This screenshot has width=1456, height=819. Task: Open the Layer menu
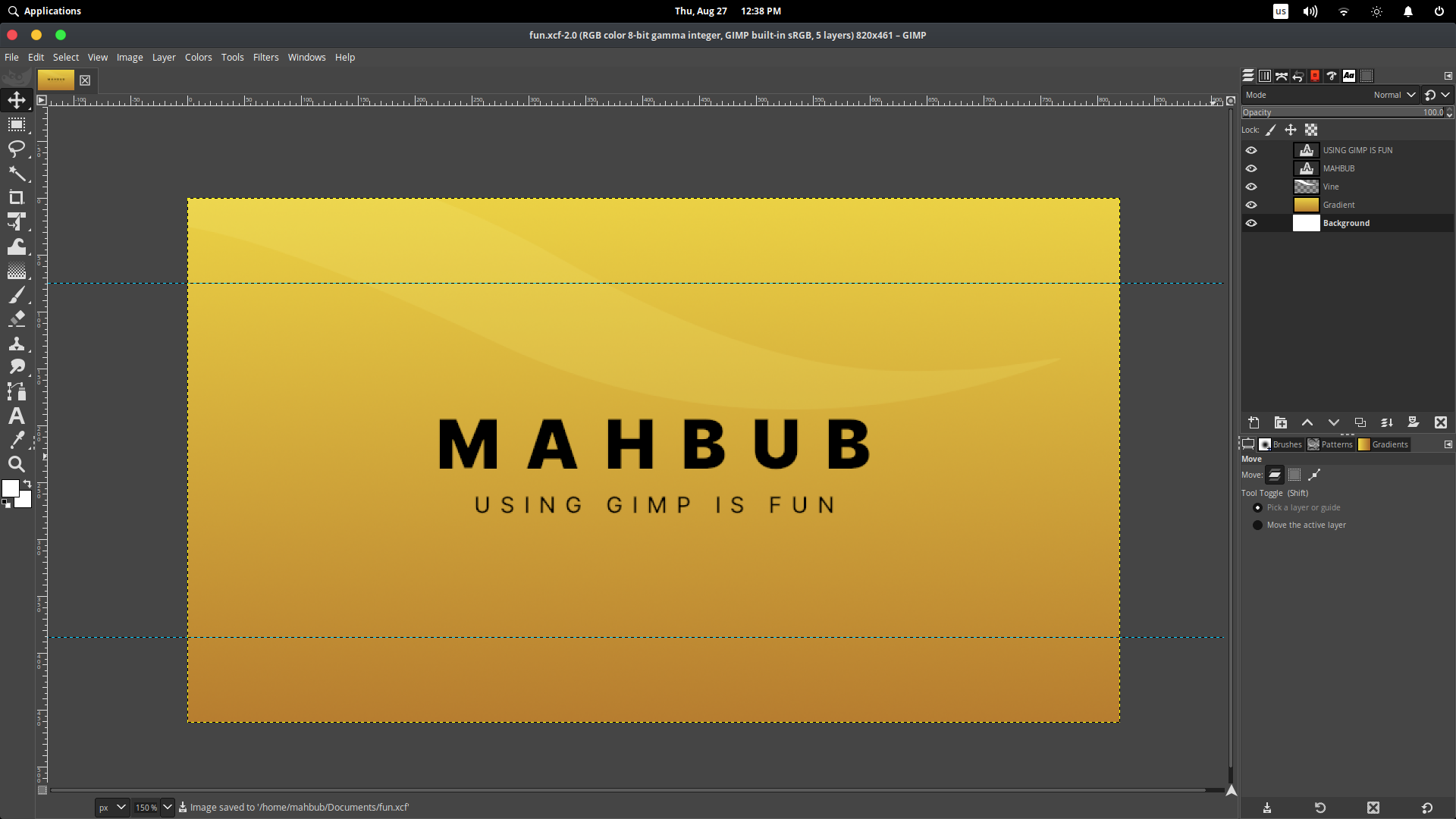(x=164, y=58)
